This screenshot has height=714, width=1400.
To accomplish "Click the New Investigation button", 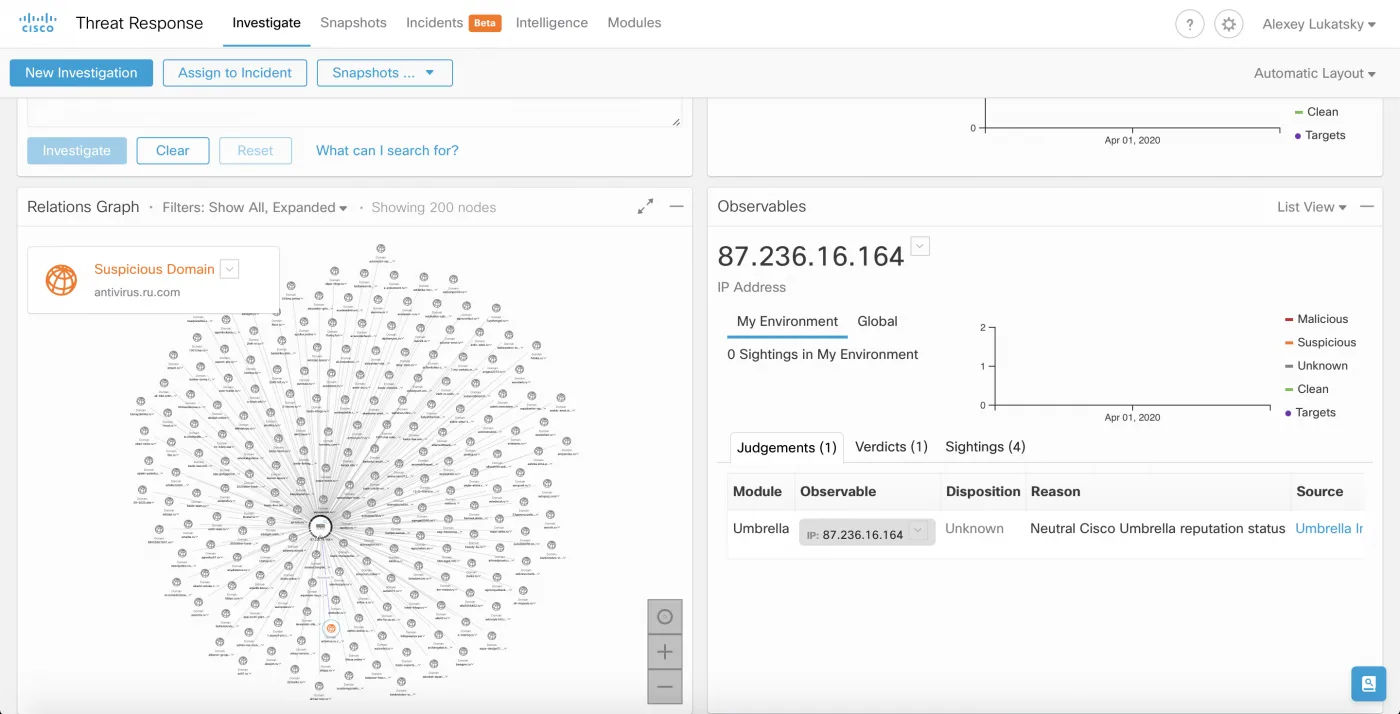I will click(x=81, y=73).
